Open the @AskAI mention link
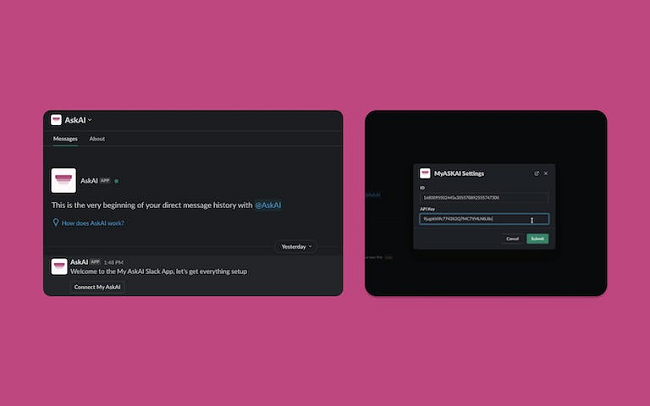This screenshot has height=406, width=650. point(267,205)
